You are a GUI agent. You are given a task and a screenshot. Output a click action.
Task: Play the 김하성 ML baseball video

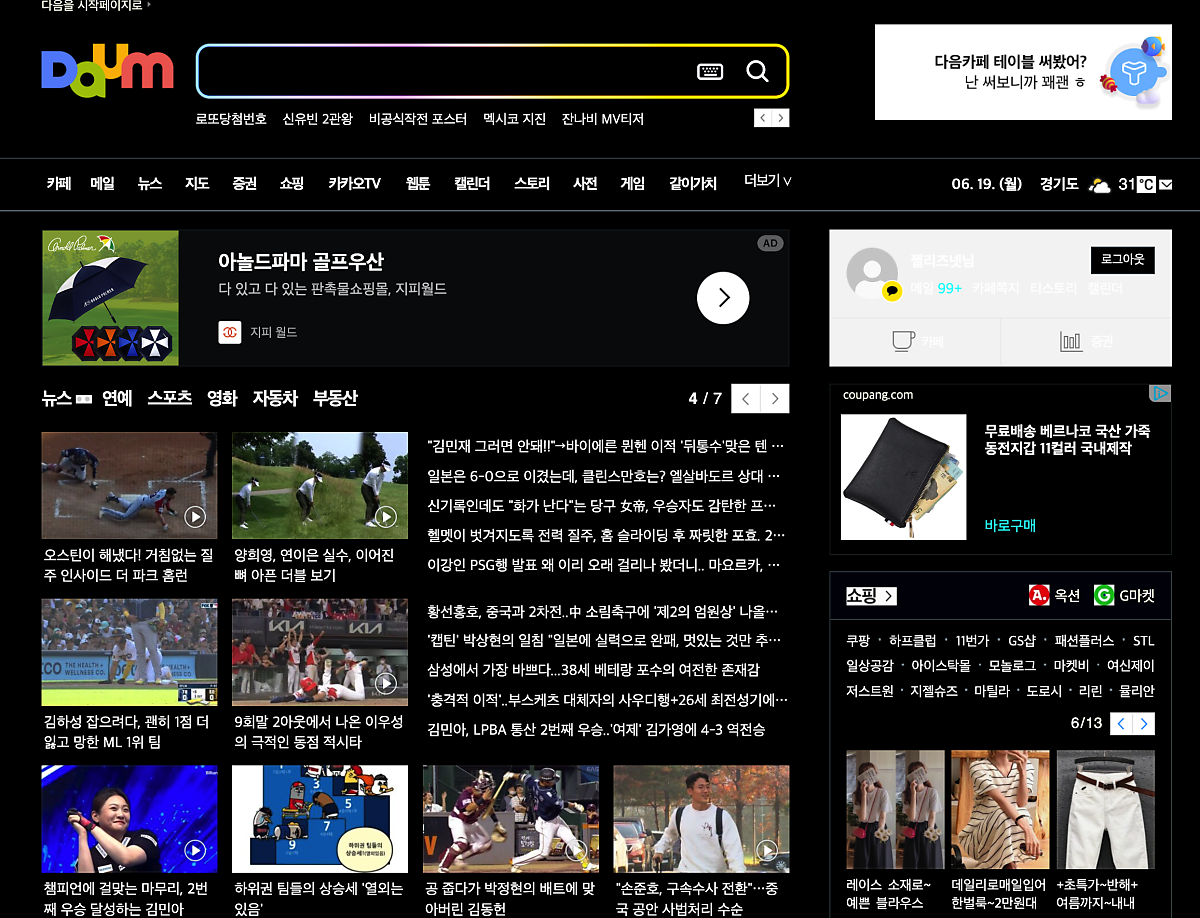point(129,652)
